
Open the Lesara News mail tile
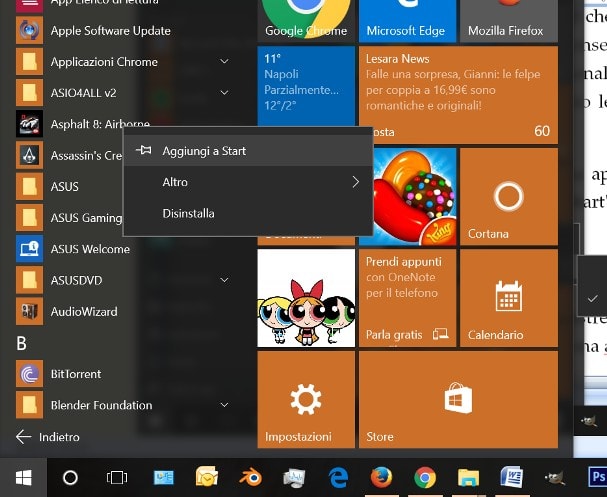coord(458,95)
